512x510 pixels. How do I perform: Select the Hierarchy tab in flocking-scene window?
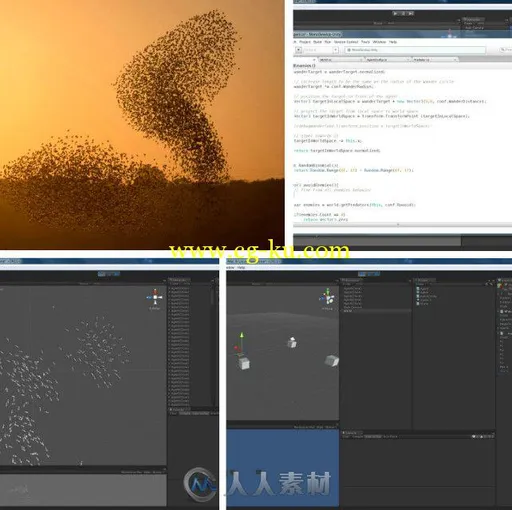(179, 279)
